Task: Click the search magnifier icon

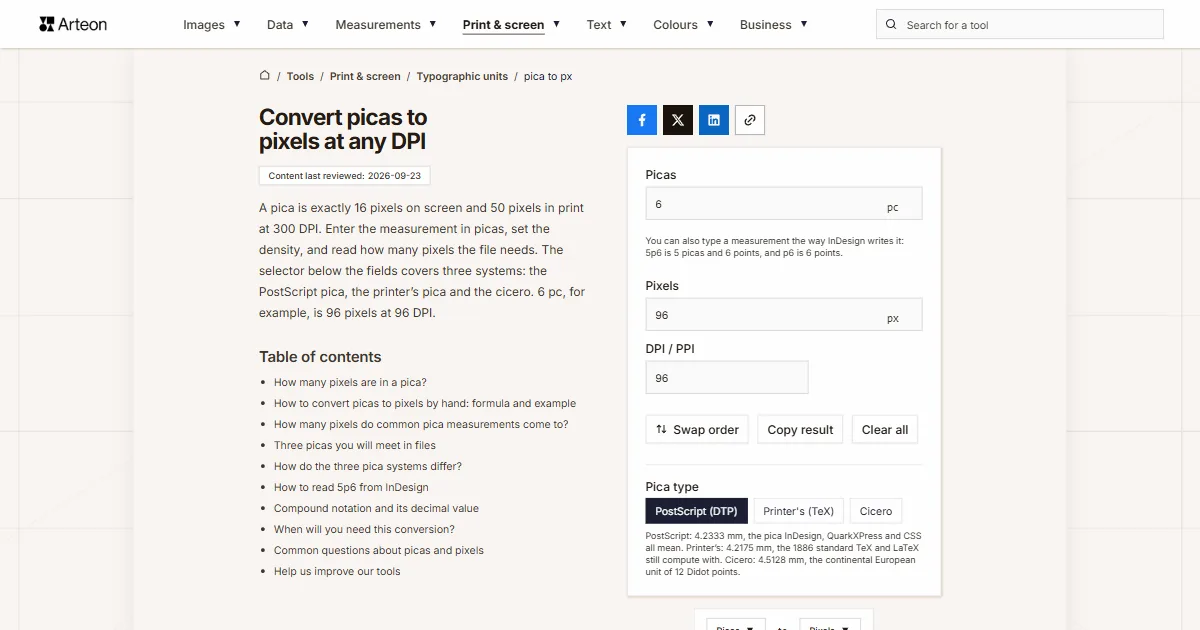Action: click(892, 25)
